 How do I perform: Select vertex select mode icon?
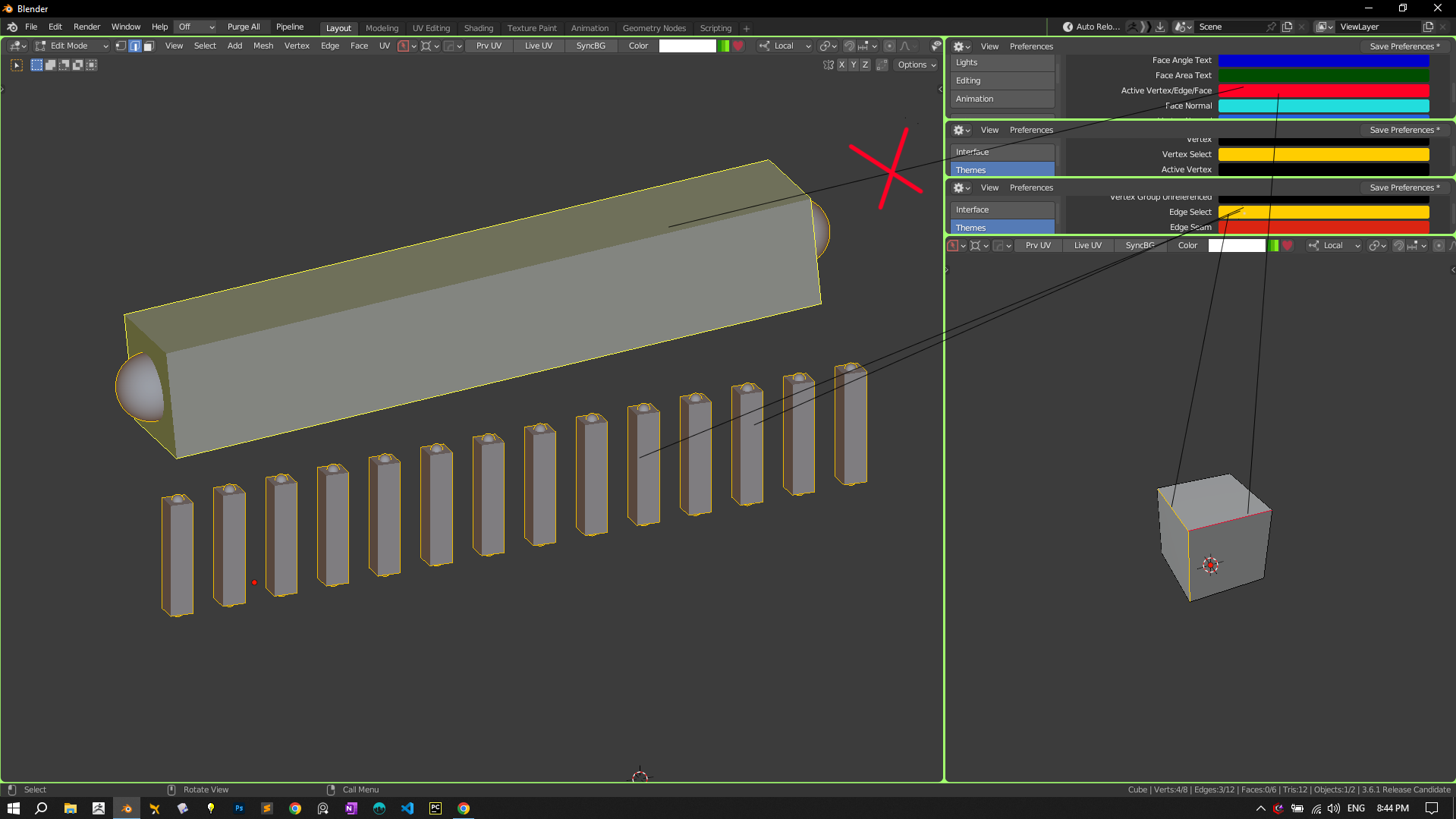[x=121, y=46]
